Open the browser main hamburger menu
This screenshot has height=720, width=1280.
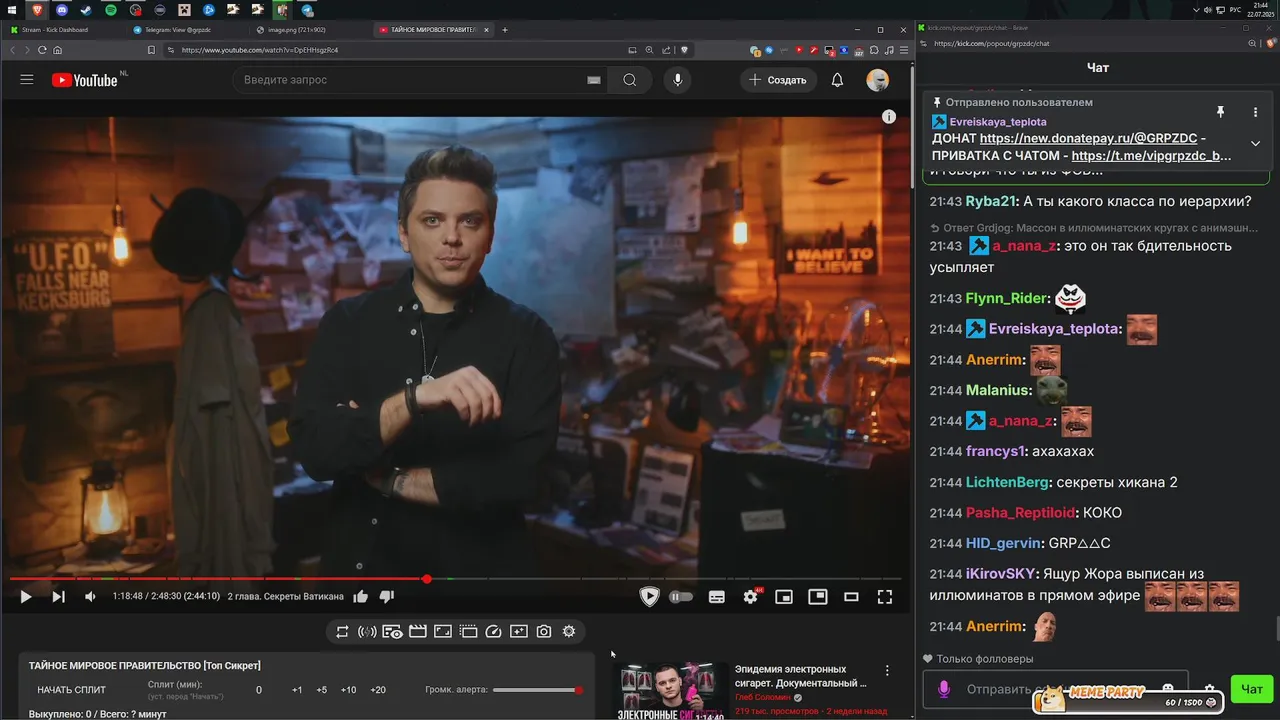[906, 50]
